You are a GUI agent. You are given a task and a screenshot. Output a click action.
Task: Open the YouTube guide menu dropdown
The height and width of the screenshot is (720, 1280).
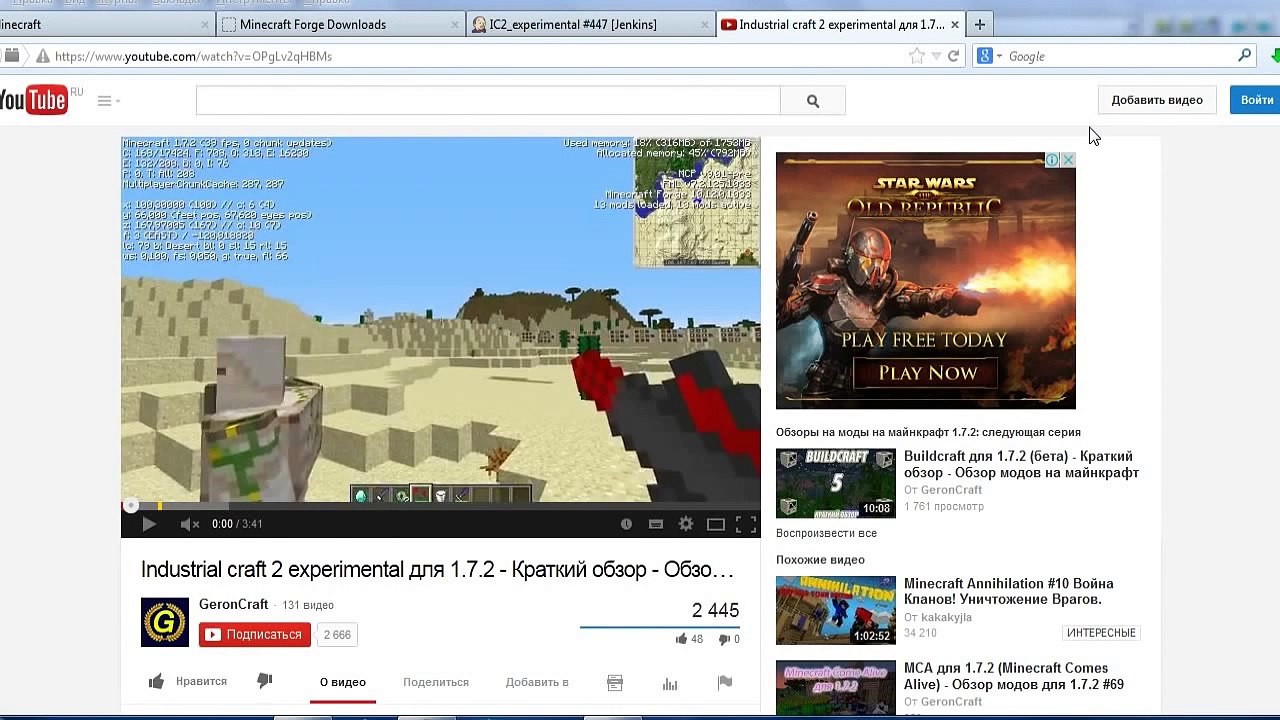click(x=109, y=101)
